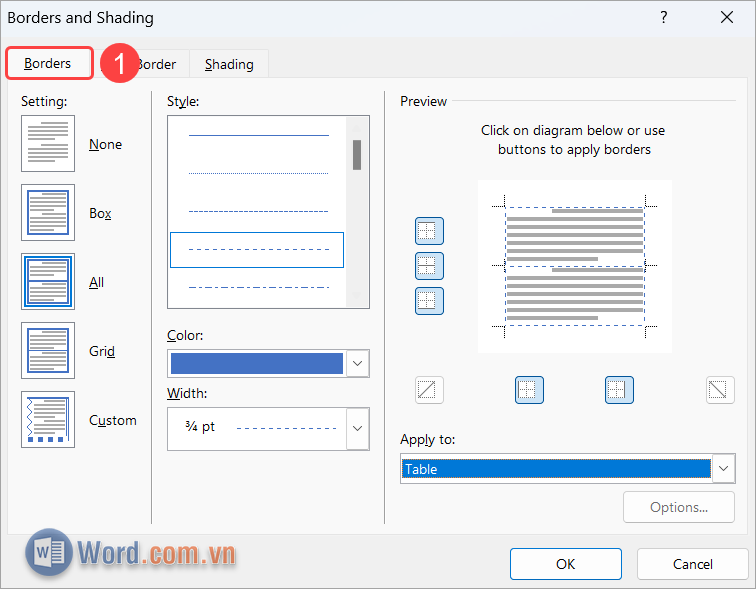Open the Borders tab
The image size is (756, 589).
pos(48,64)
